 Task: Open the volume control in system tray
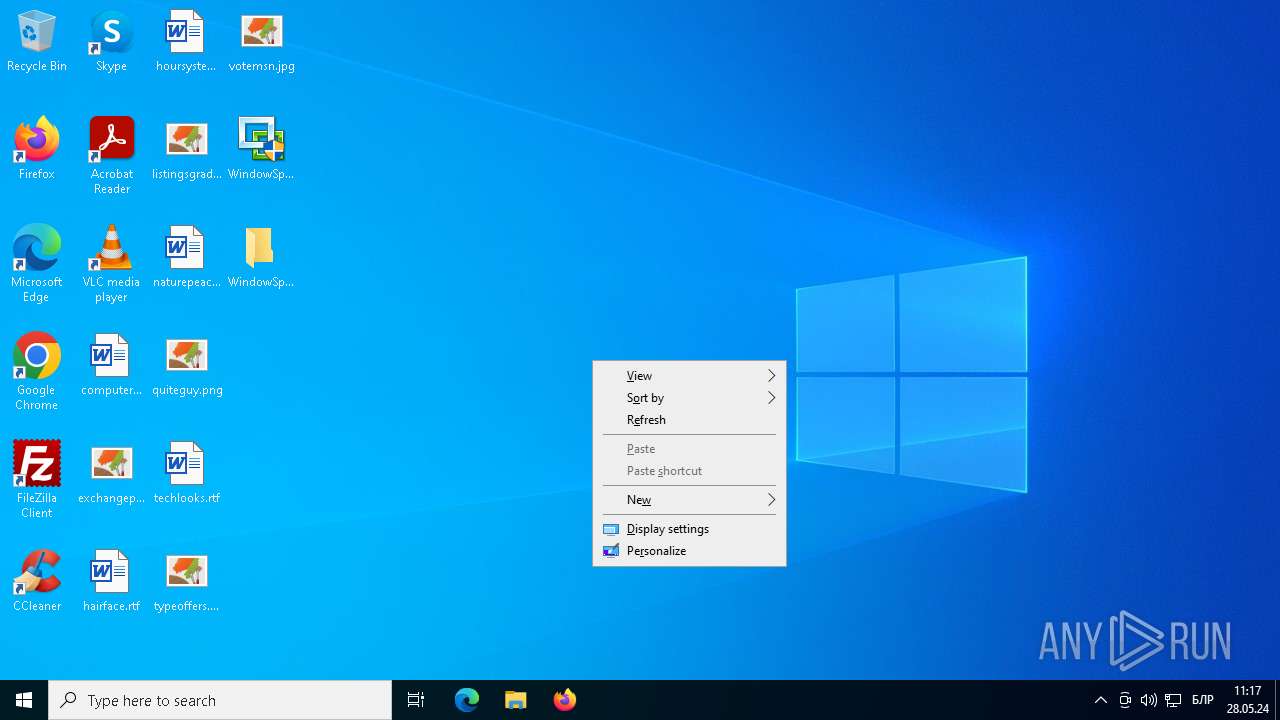point(1149,700)
